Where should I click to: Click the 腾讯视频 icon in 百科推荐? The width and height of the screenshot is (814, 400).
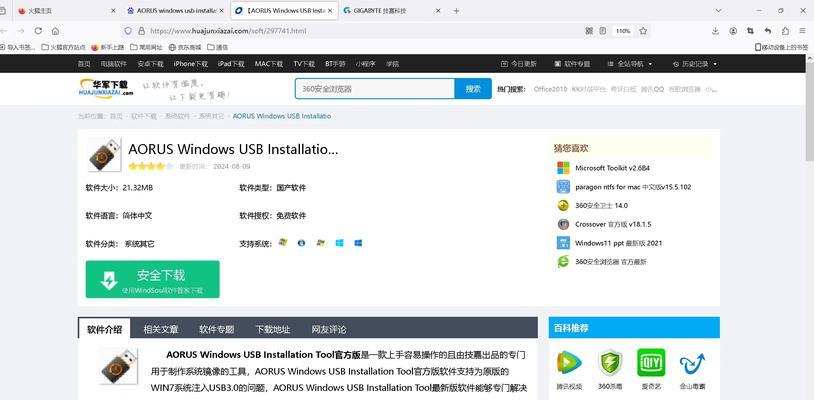coord(569,363)
